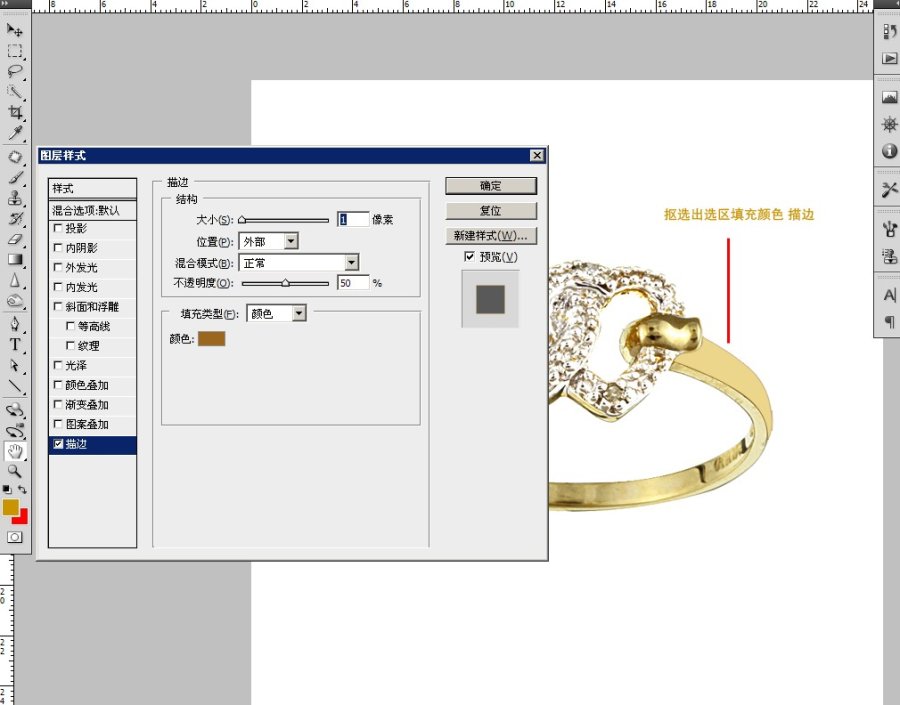
Task: Select the Eyedropper tool
Action: (x=15, y=133)
